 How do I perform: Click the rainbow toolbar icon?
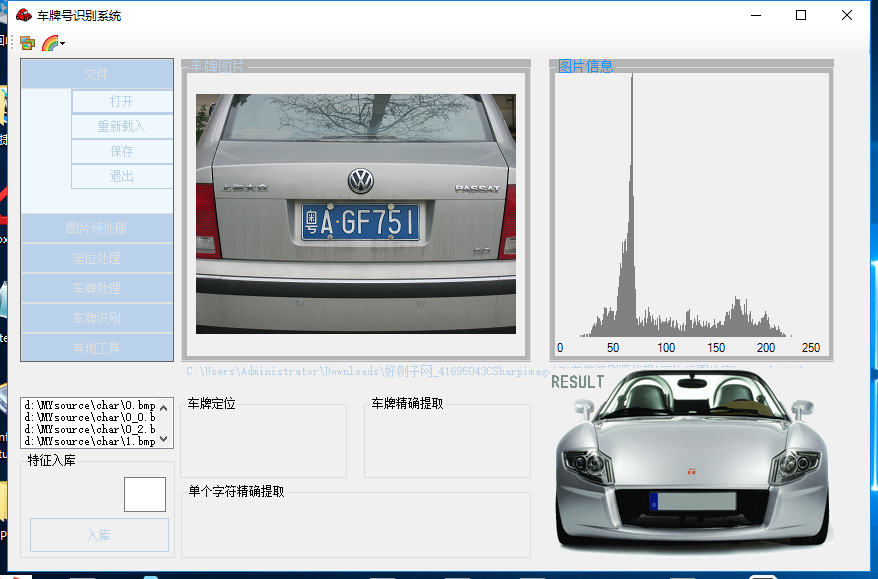(x=50, y=43)
